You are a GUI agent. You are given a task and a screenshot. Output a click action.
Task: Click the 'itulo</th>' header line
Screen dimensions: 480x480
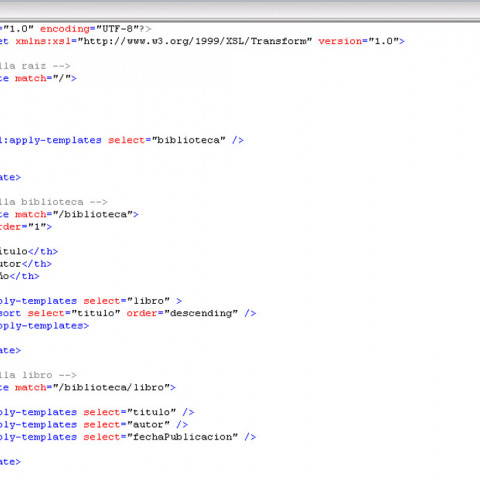pyautogui.click(x=29, y=252)
